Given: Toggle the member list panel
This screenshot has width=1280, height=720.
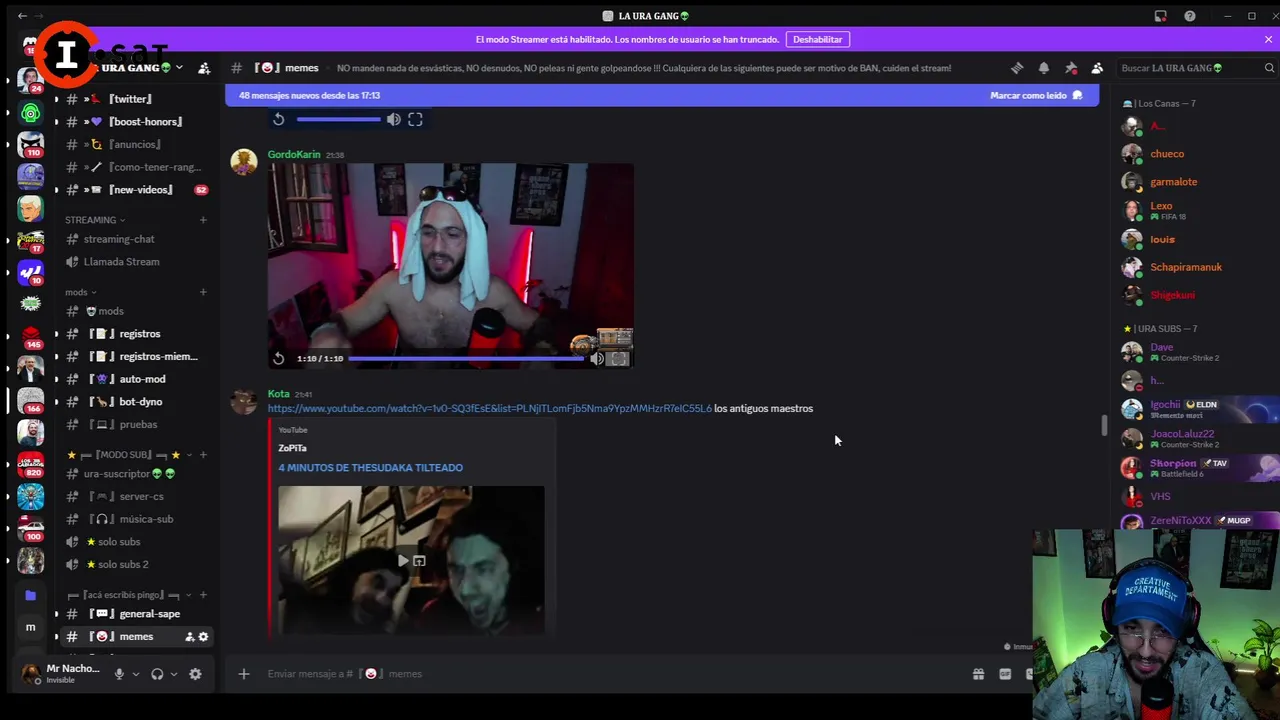Looking at the screenshot, I should (1097, 68).
